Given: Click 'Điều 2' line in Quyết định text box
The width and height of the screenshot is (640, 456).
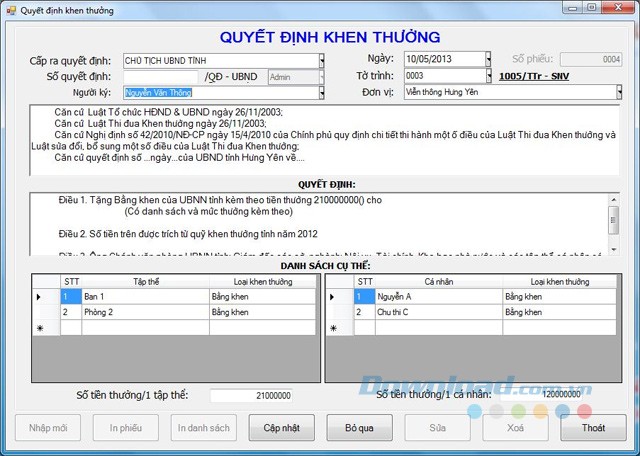Looking at the screenshot, I should point(188,234).
